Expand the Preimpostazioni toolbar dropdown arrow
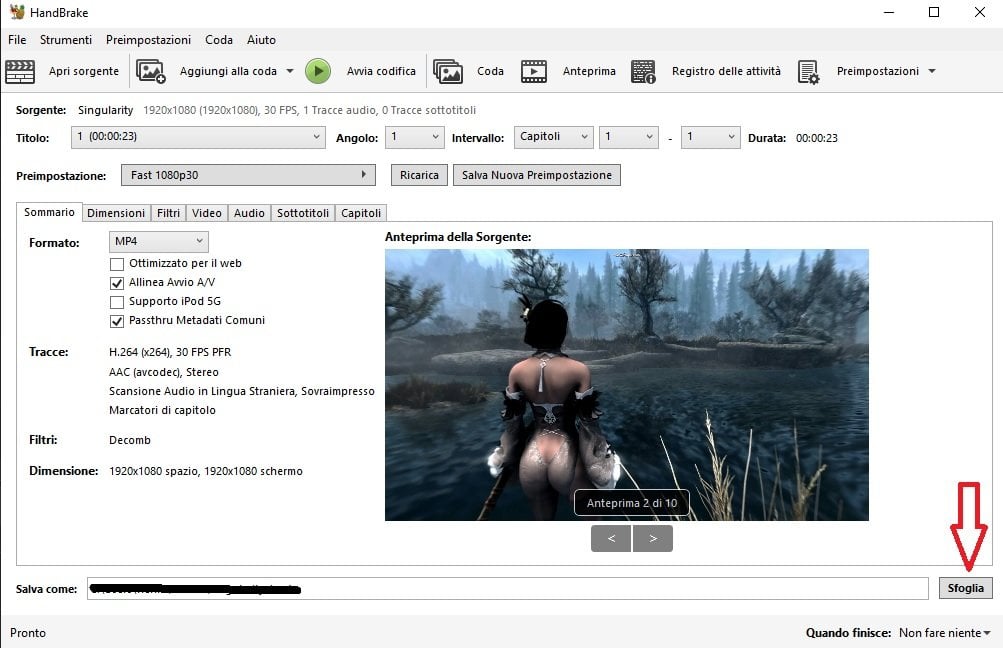Screen dimensions: 1003x648 click(932, 71)
